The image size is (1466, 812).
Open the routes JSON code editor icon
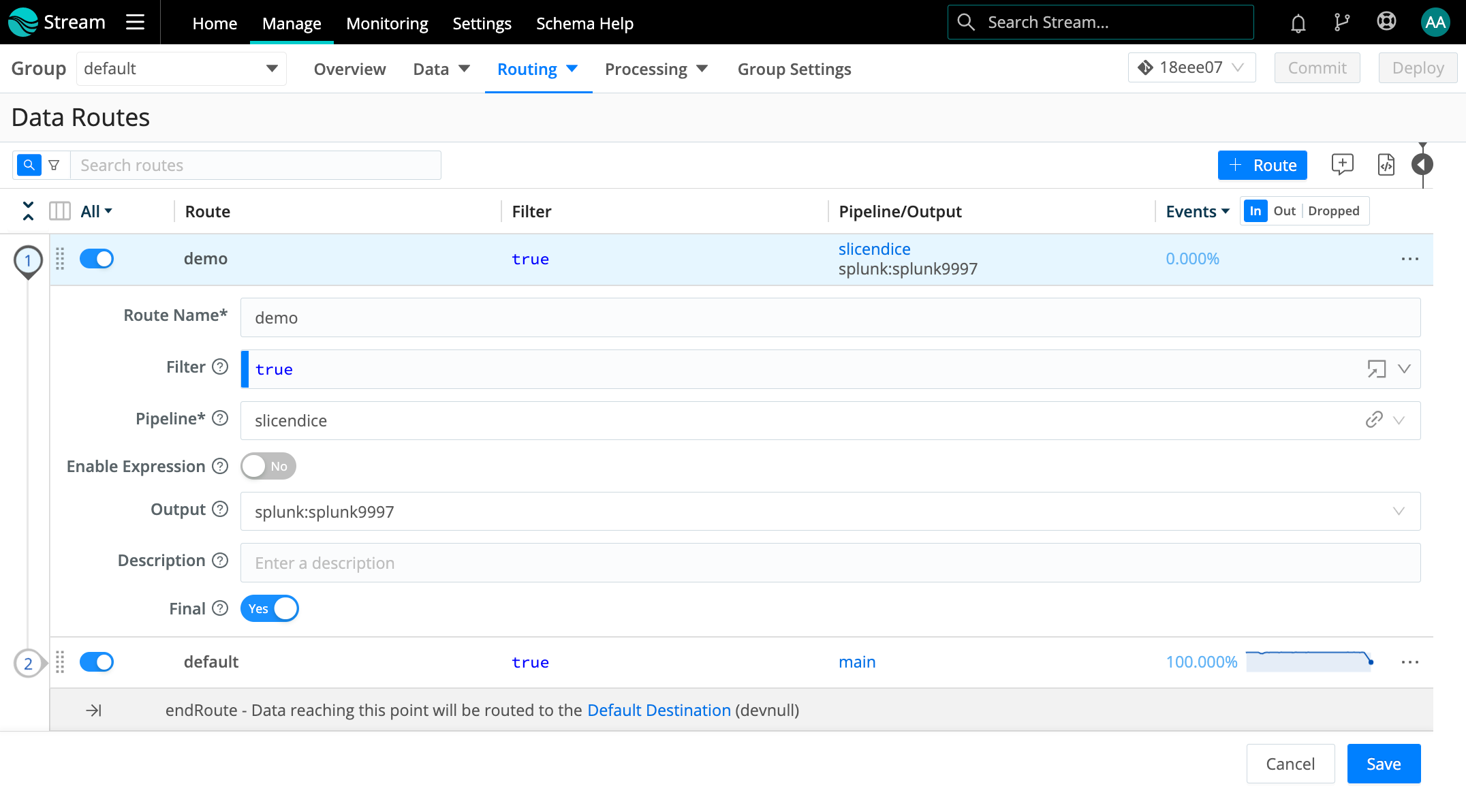coord(1386,165)
